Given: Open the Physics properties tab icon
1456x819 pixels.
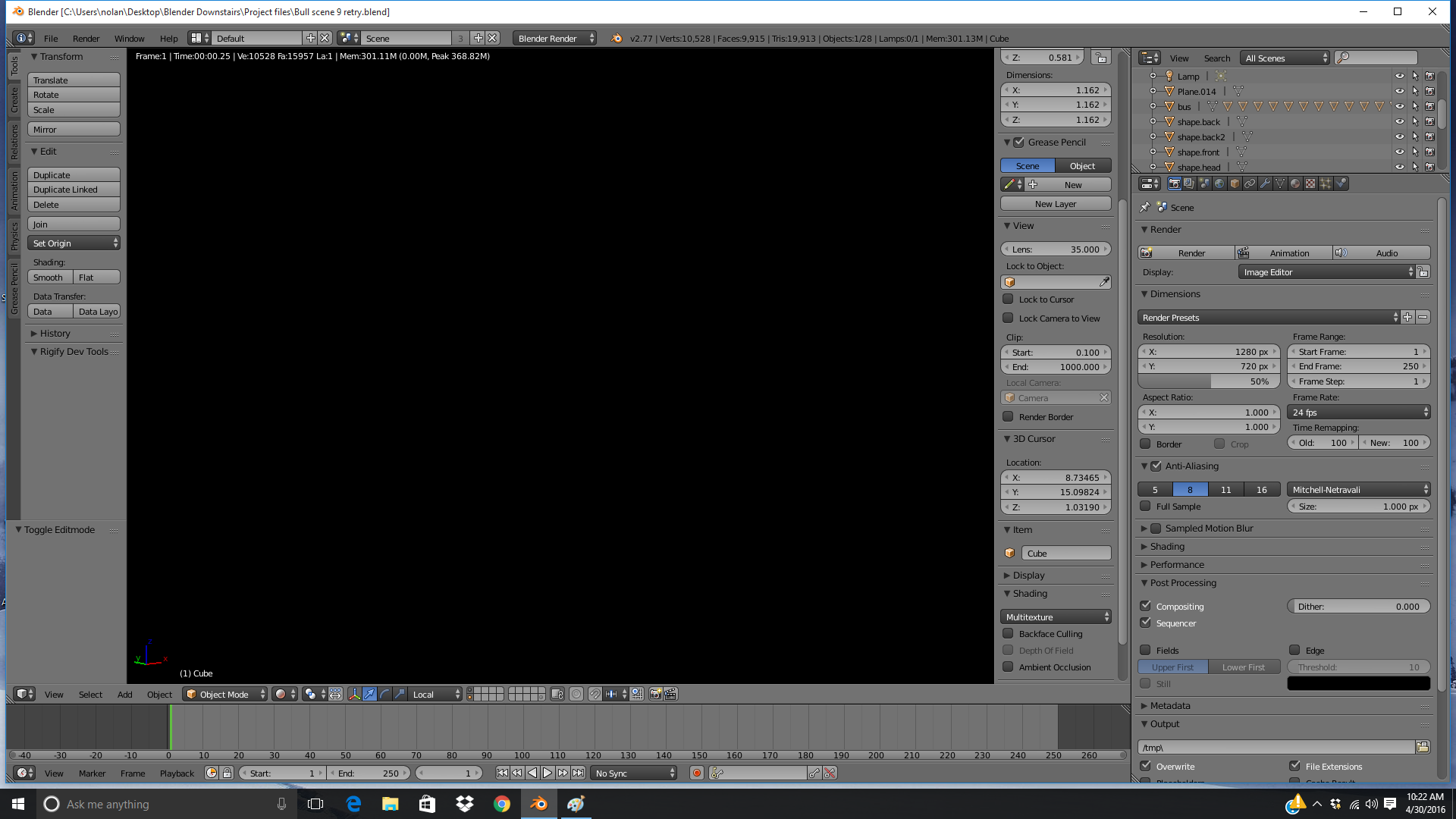Looking at the screenshot, I should pos(1341,184).
